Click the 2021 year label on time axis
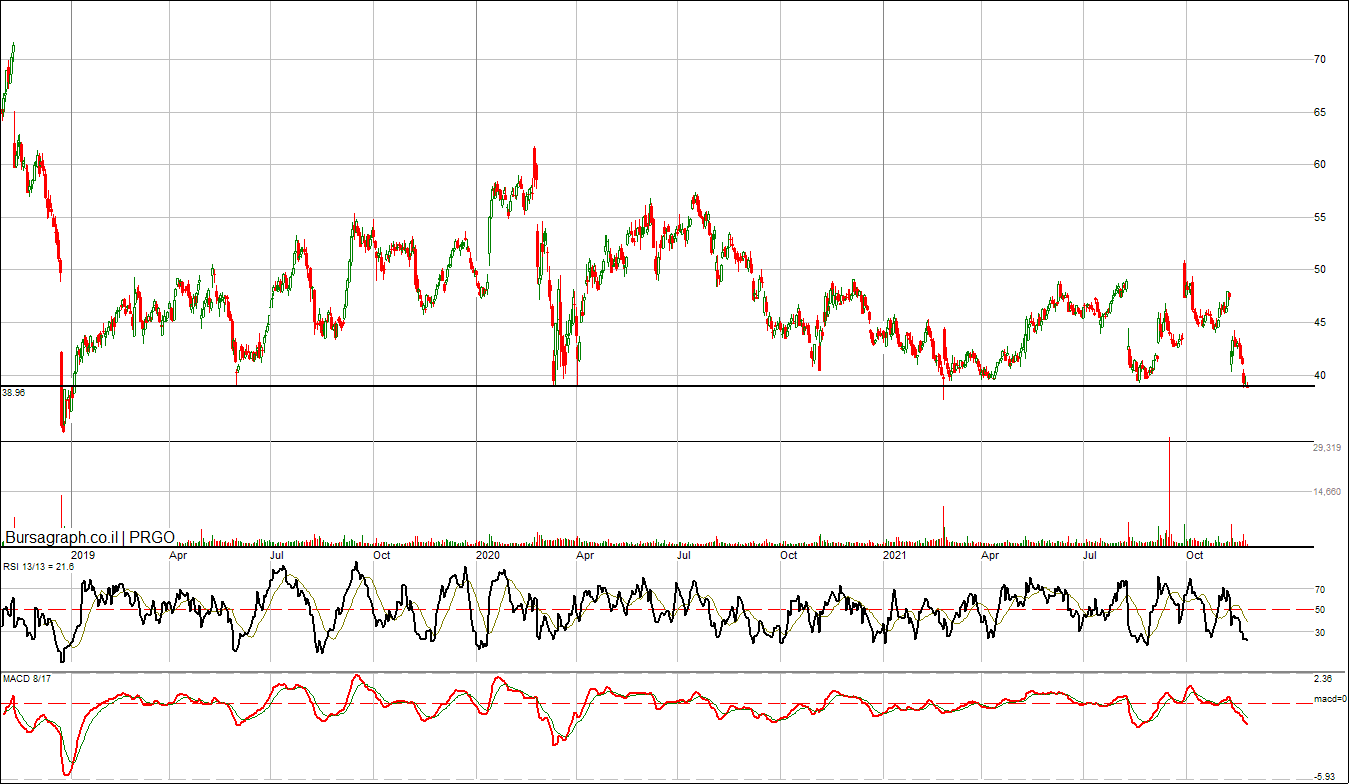The width and height of the screenshot is (1349, 784). coord(894,554)
